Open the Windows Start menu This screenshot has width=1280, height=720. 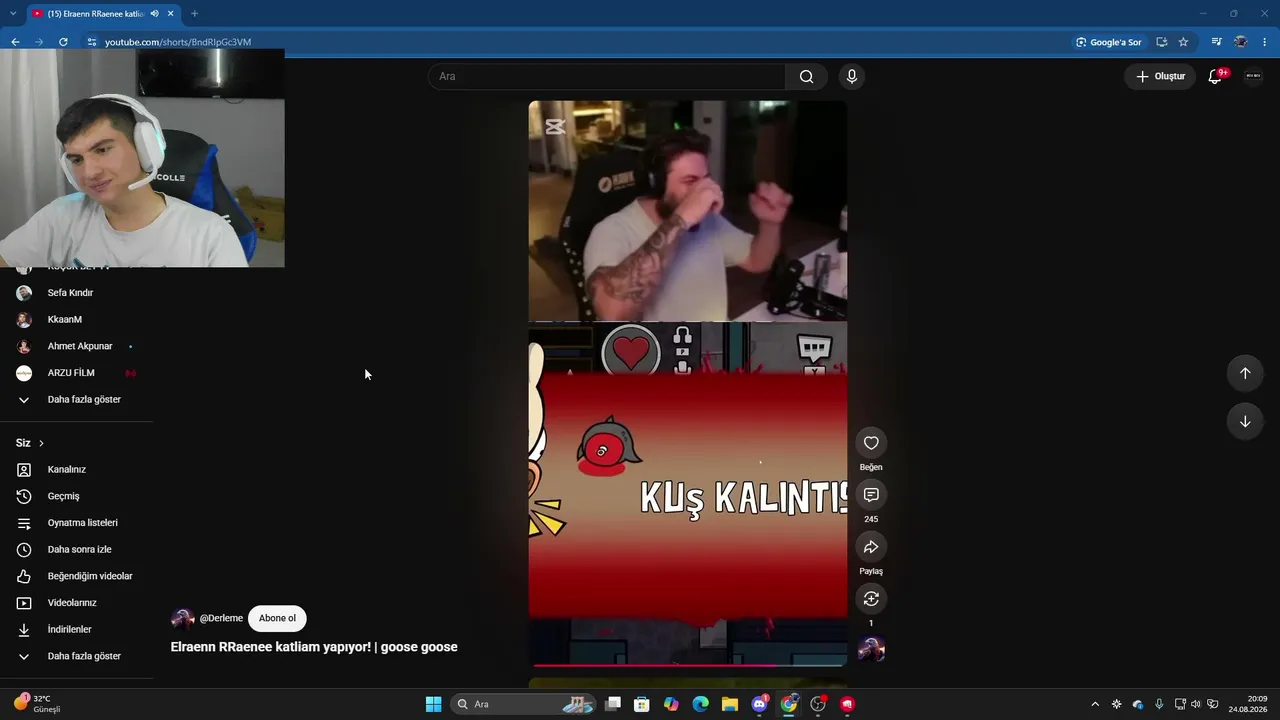point(433,704)
